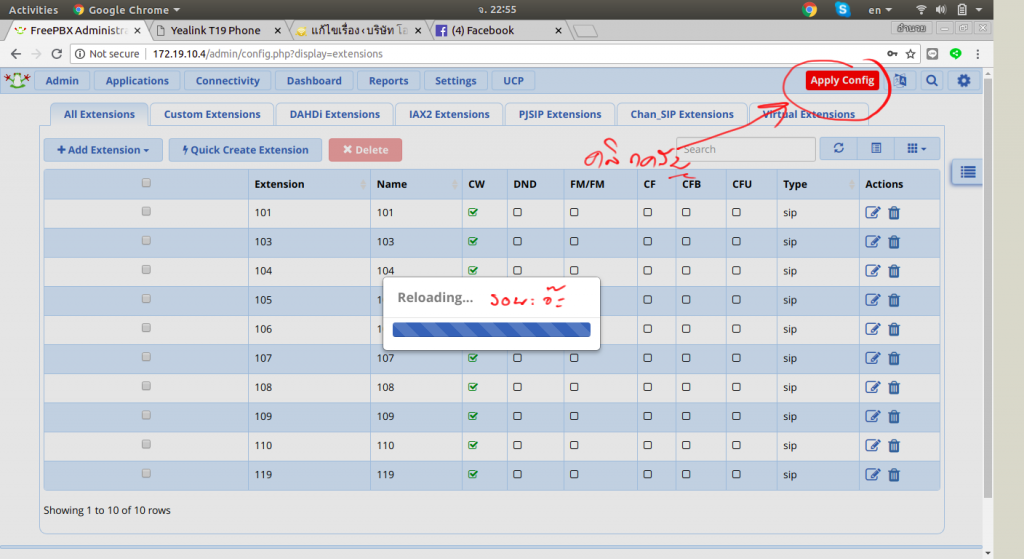The height and width of the screenshot is (559, 1024).
Task: Open the Admin menu
Action: coord(62,80)
